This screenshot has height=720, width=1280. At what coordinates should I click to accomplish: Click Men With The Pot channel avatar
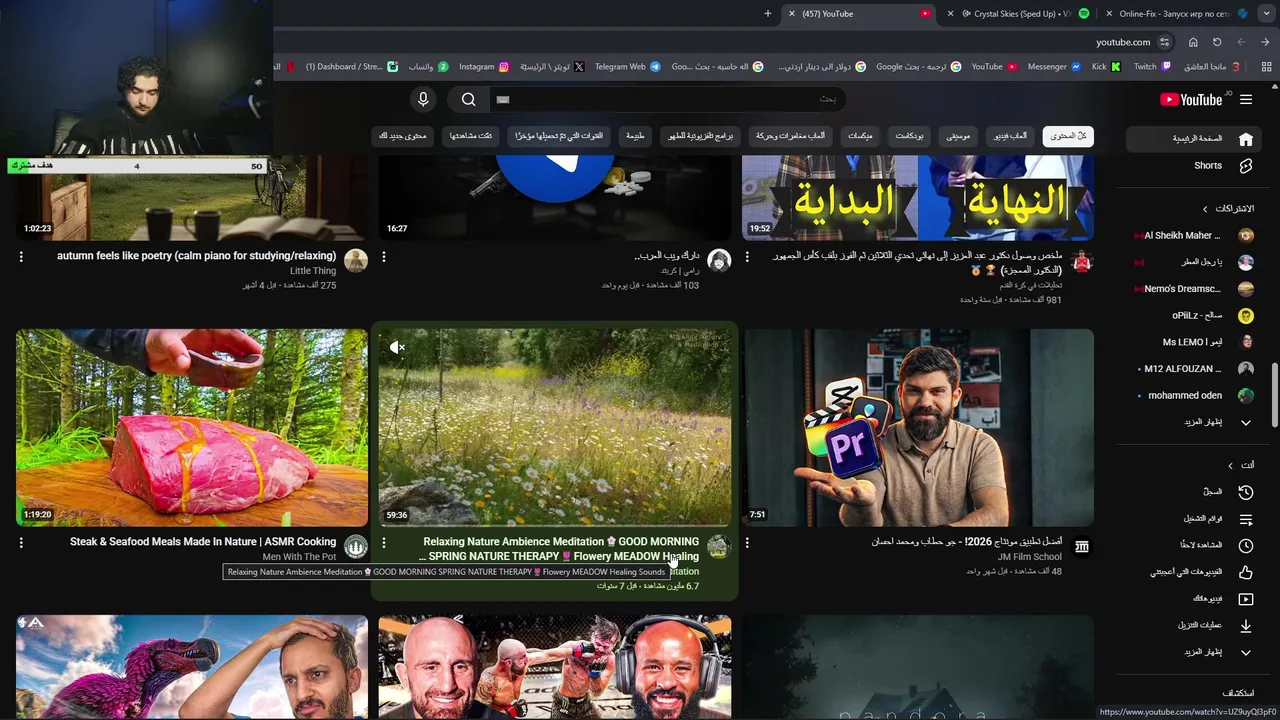[x=356, y=547]
